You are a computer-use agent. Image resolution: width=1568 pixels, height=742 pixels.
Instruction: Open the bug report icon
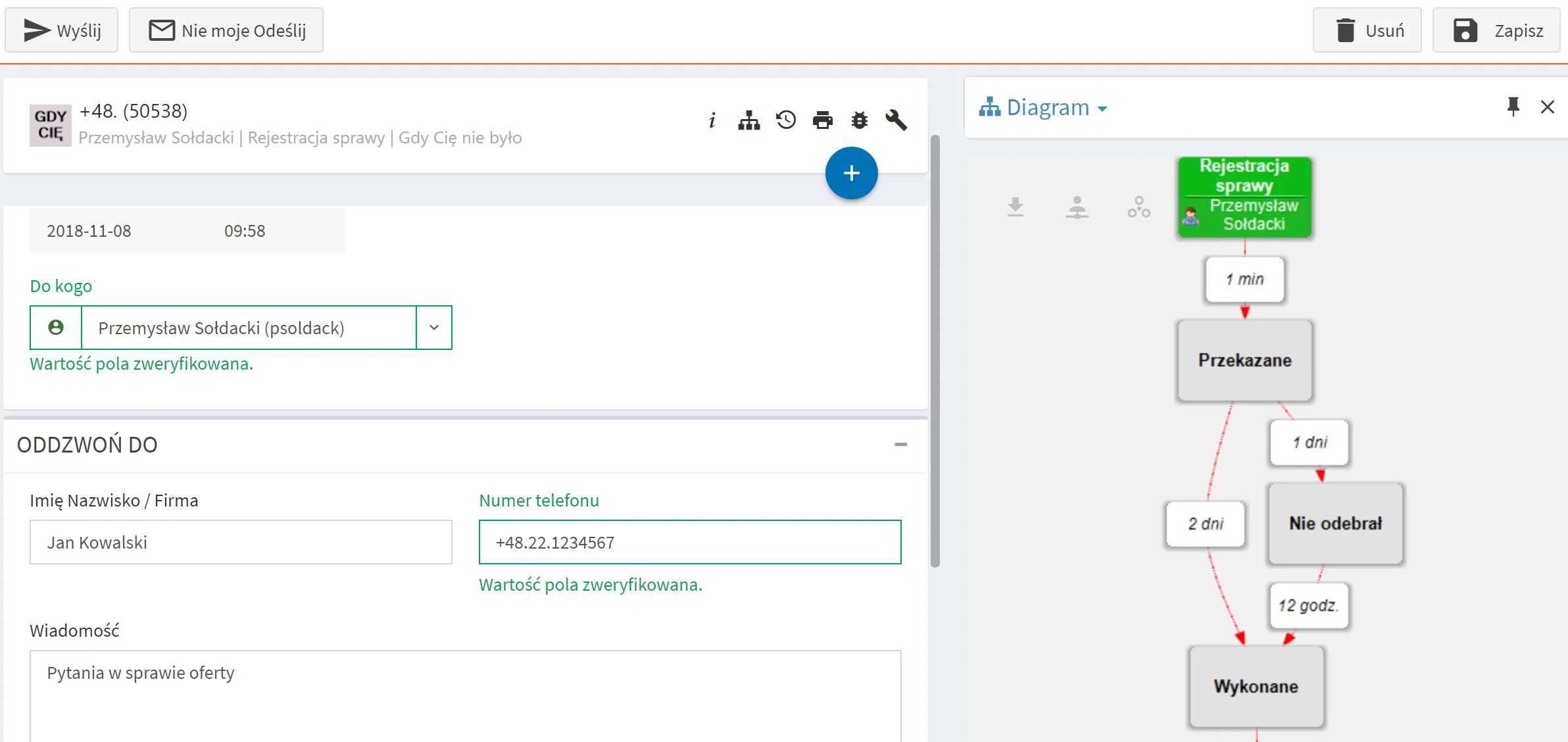coord(860,120)
